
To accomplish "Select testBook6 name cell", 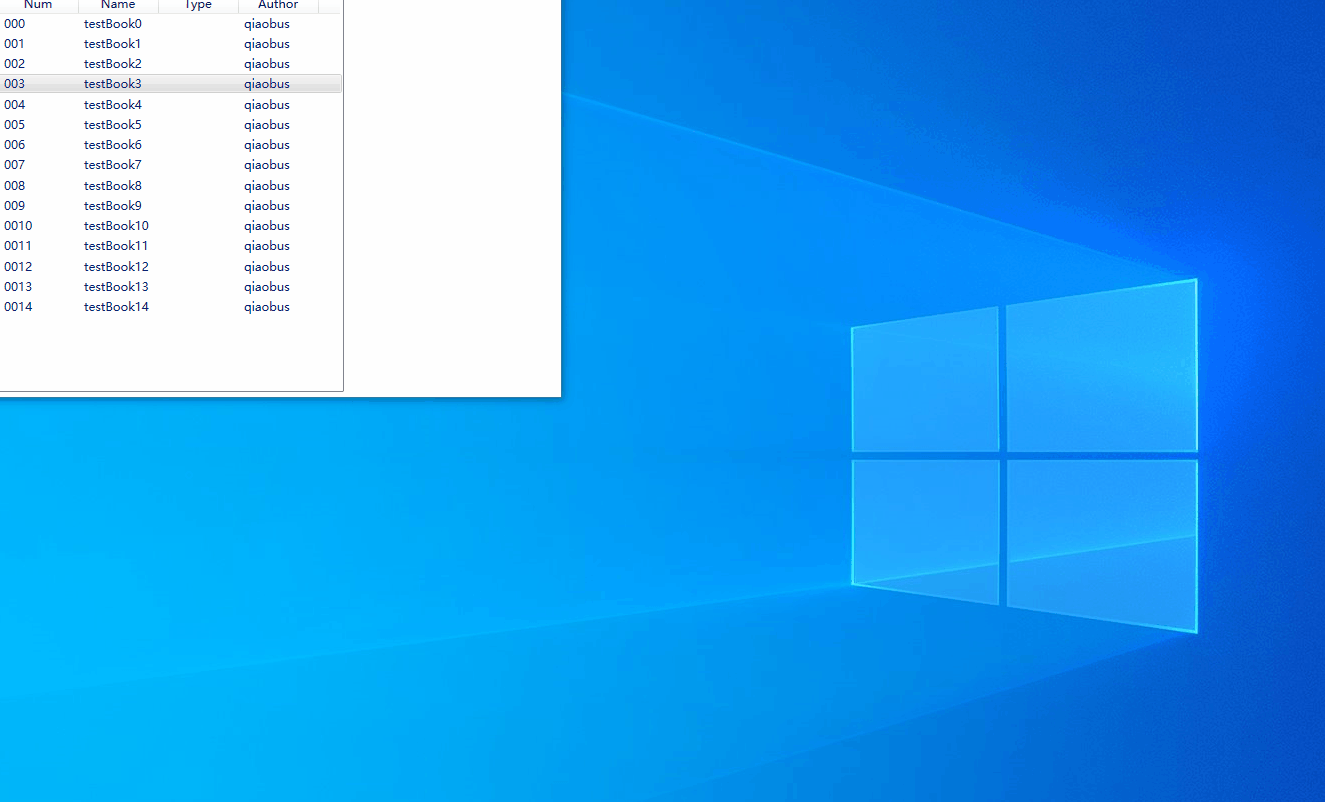I will point(113,144).
